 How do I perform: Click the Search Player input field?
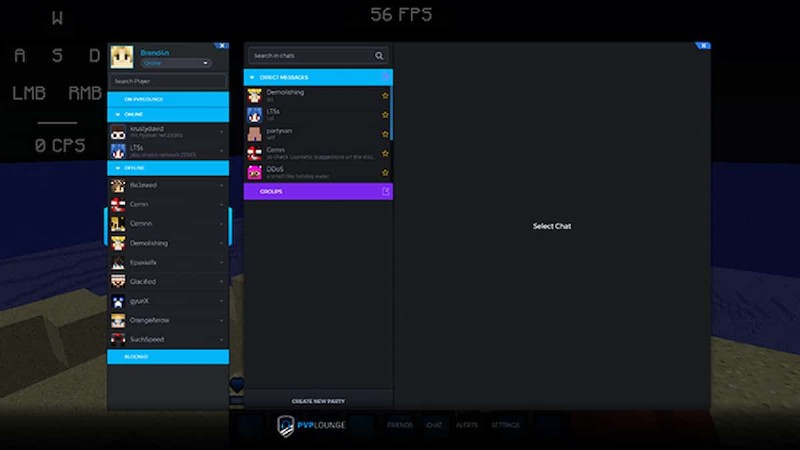click(x=168, y=81)
